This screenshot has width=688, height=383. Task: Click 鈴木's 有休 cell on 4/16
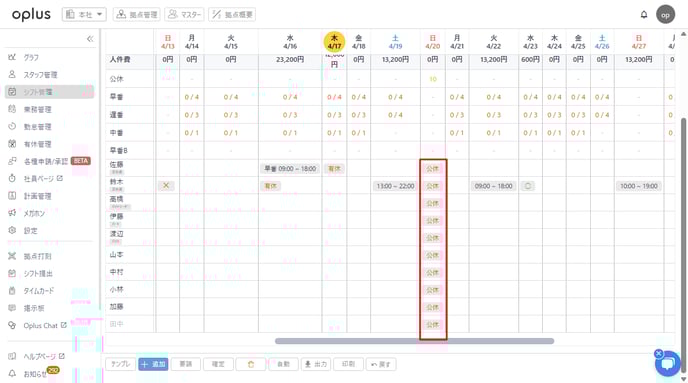coord(271,186)
